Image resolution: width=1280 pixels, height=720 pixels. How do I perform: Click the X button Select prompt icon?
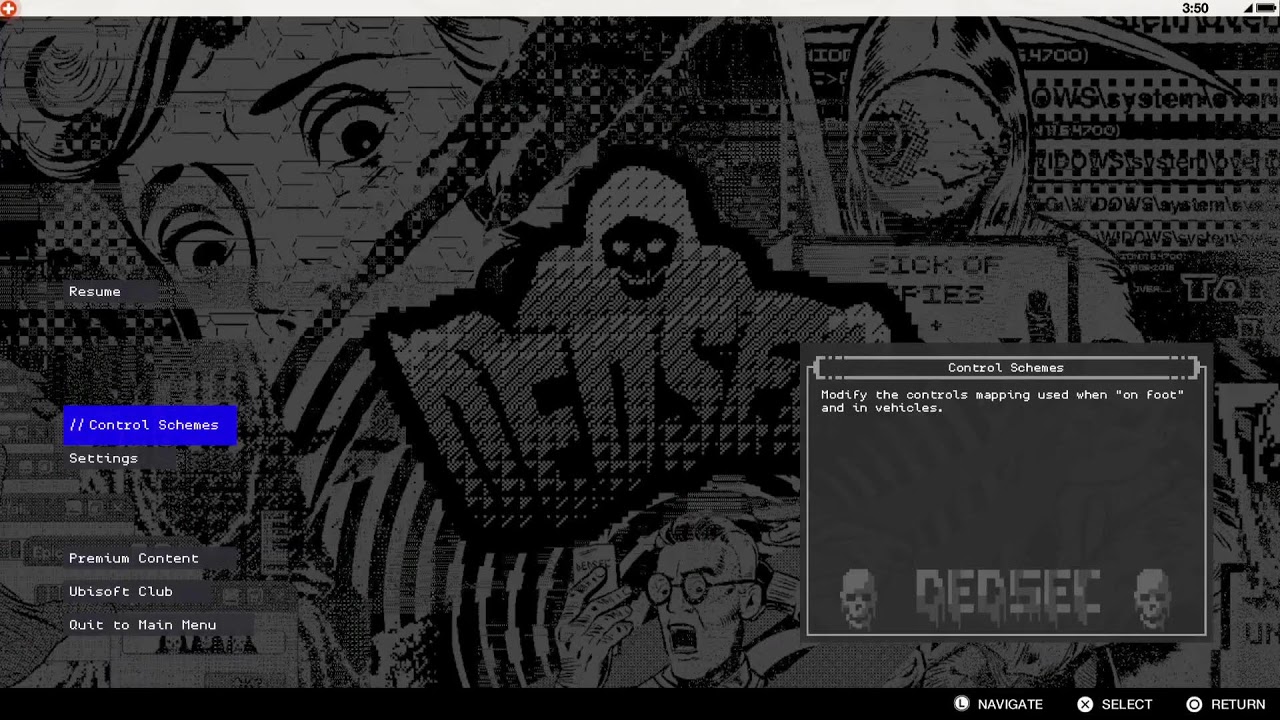pyautogui.click(x=1085, y=704)
